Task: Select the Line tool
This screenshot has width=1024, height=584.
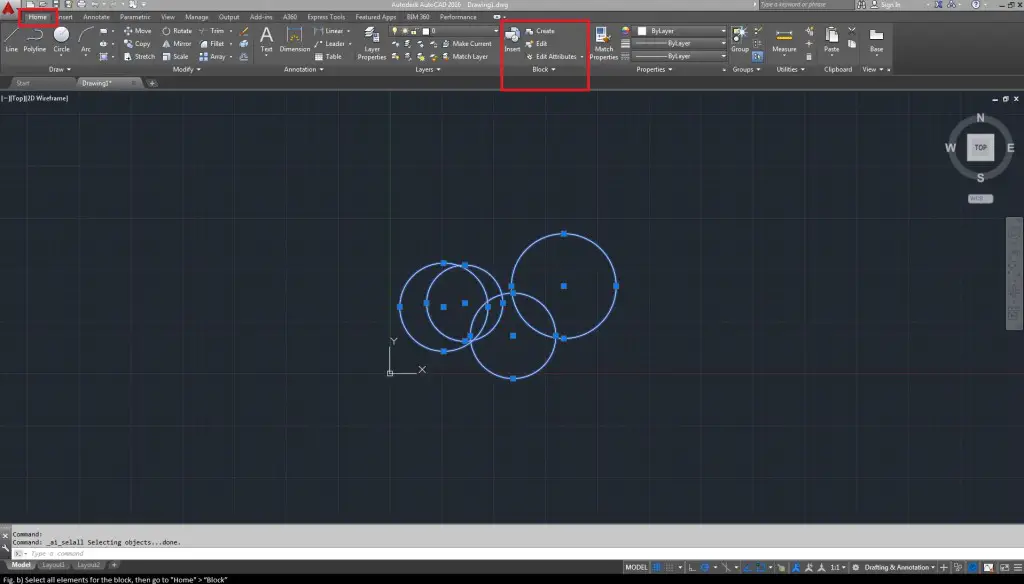Action: pyautogui.click(x=12, y=39)
